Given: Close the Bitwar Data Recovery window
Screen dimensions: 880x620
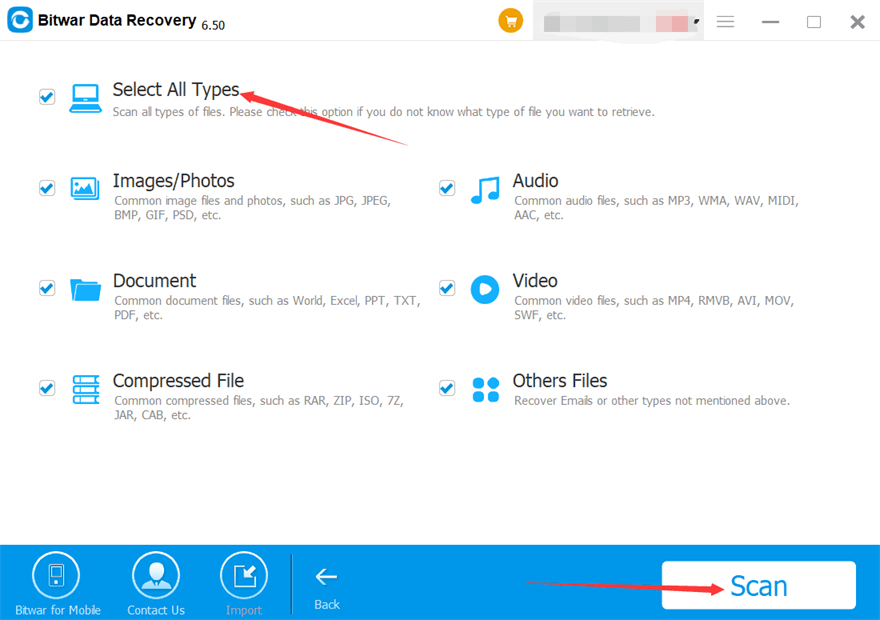Looking at the screenshot, I should pos(857,22).
